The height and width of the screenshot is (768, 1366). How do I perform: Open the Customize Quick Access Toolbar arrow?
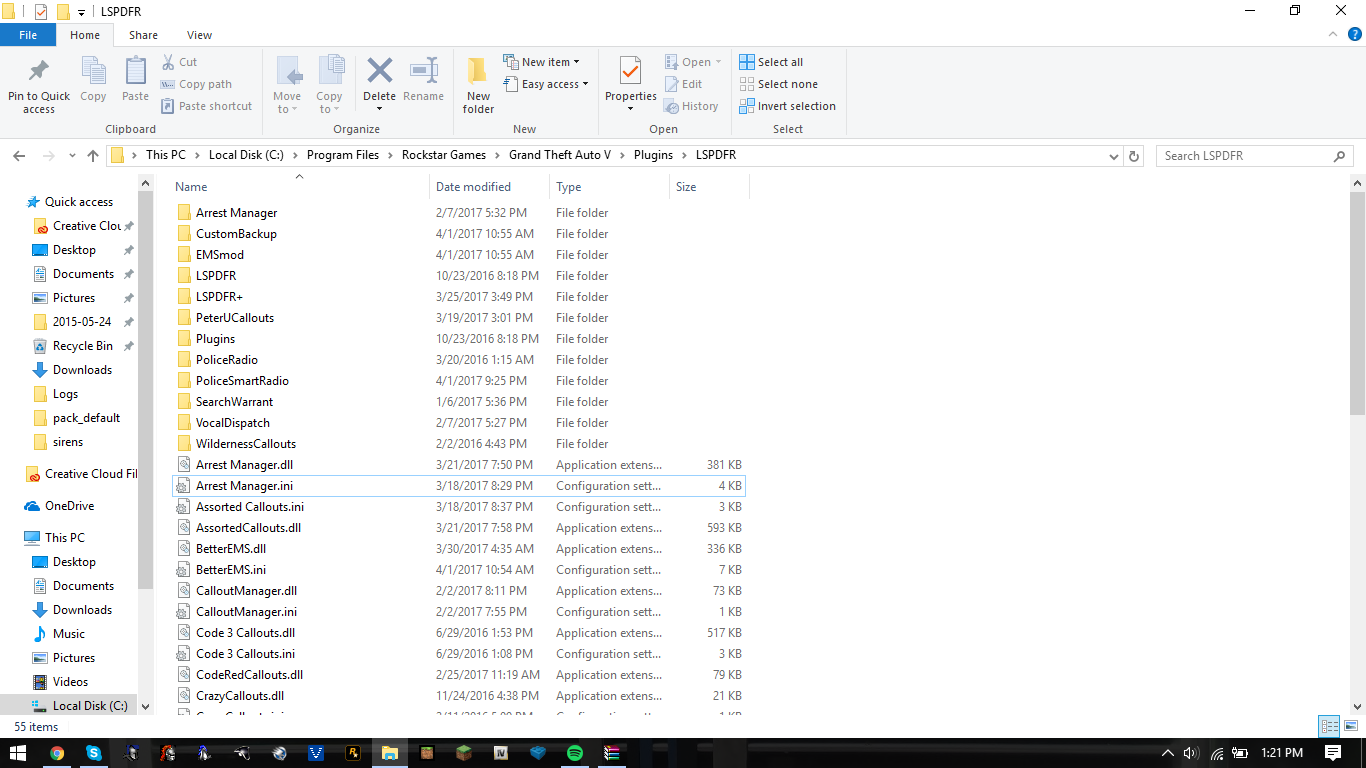click(x=81, y=12)
